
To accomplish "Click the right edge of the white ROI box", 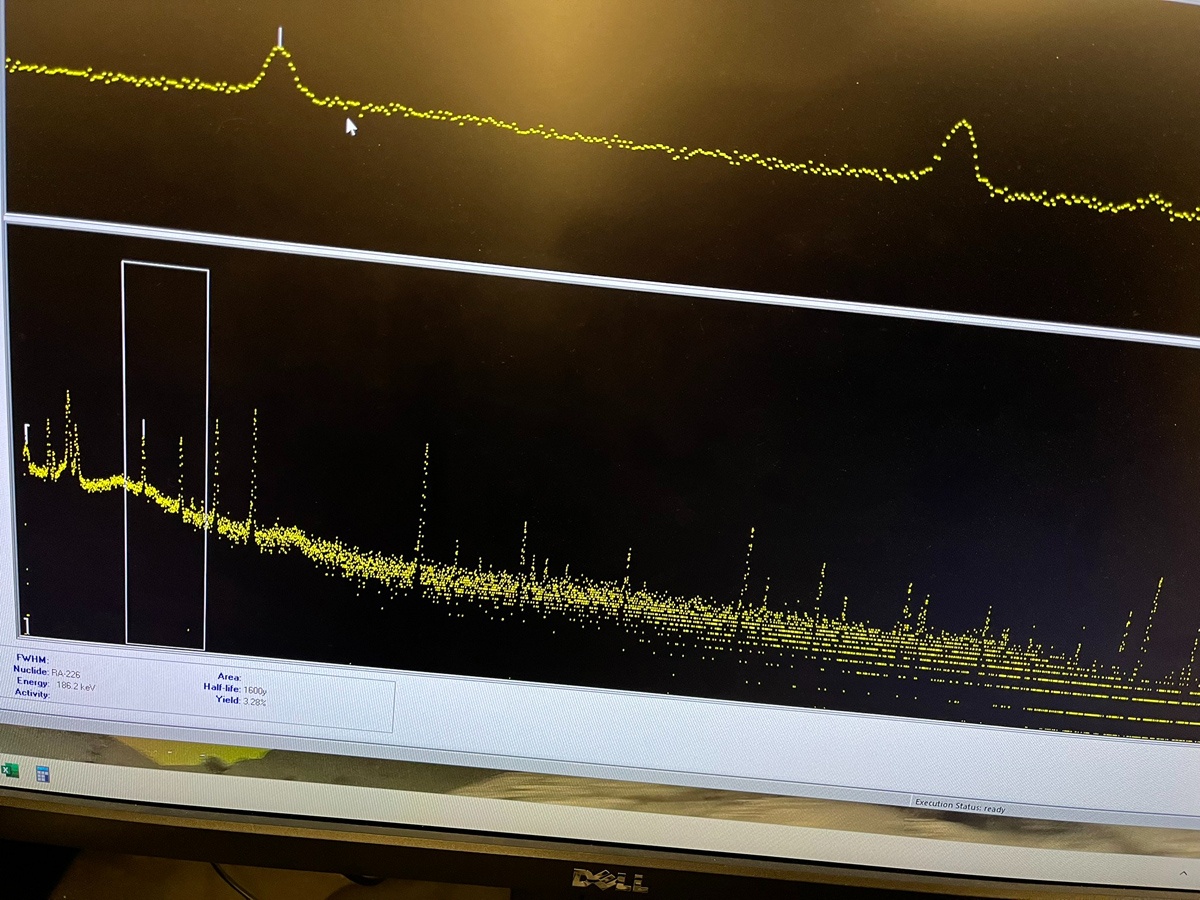I will click(207, 450).
